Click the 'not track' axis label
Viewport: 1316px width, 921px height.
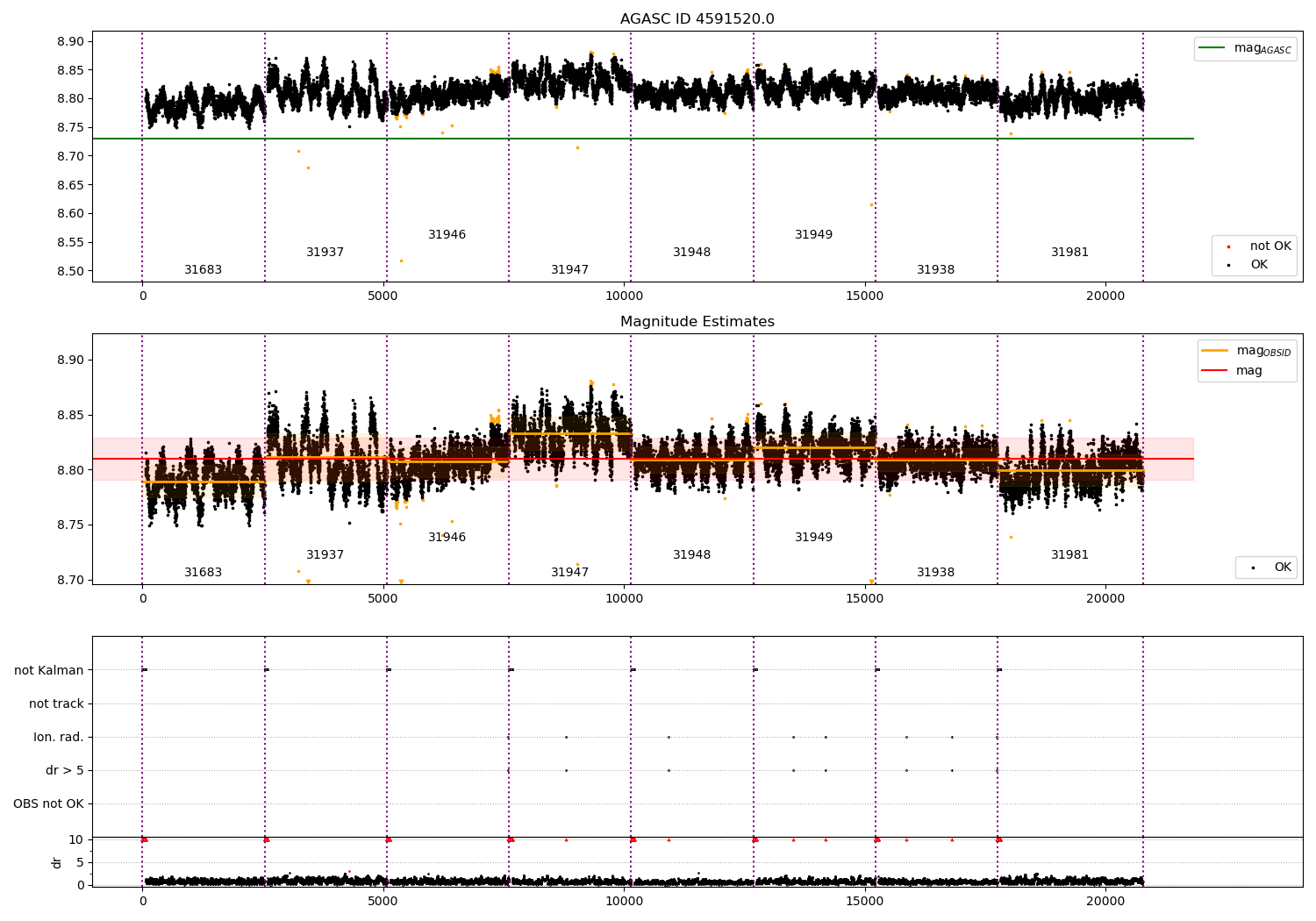56,703
